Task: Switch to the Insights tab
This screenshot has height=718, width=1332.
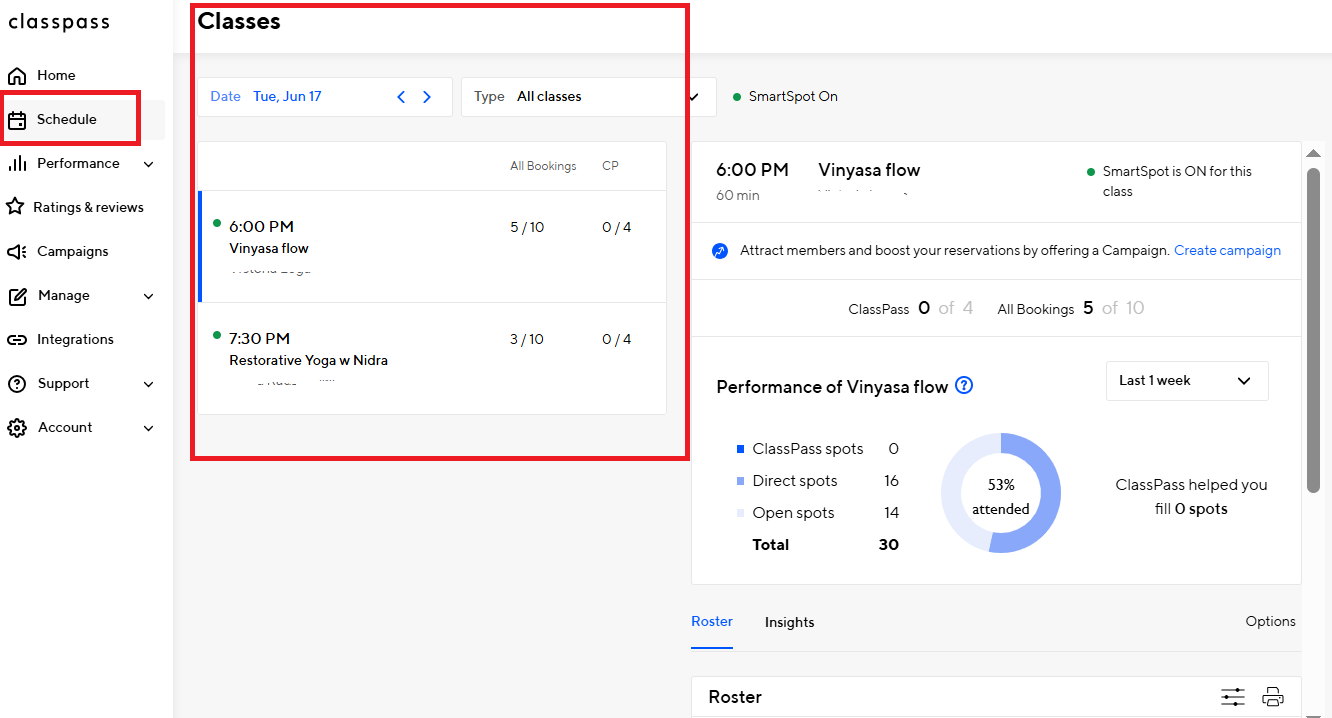Action: click(789, 622)
